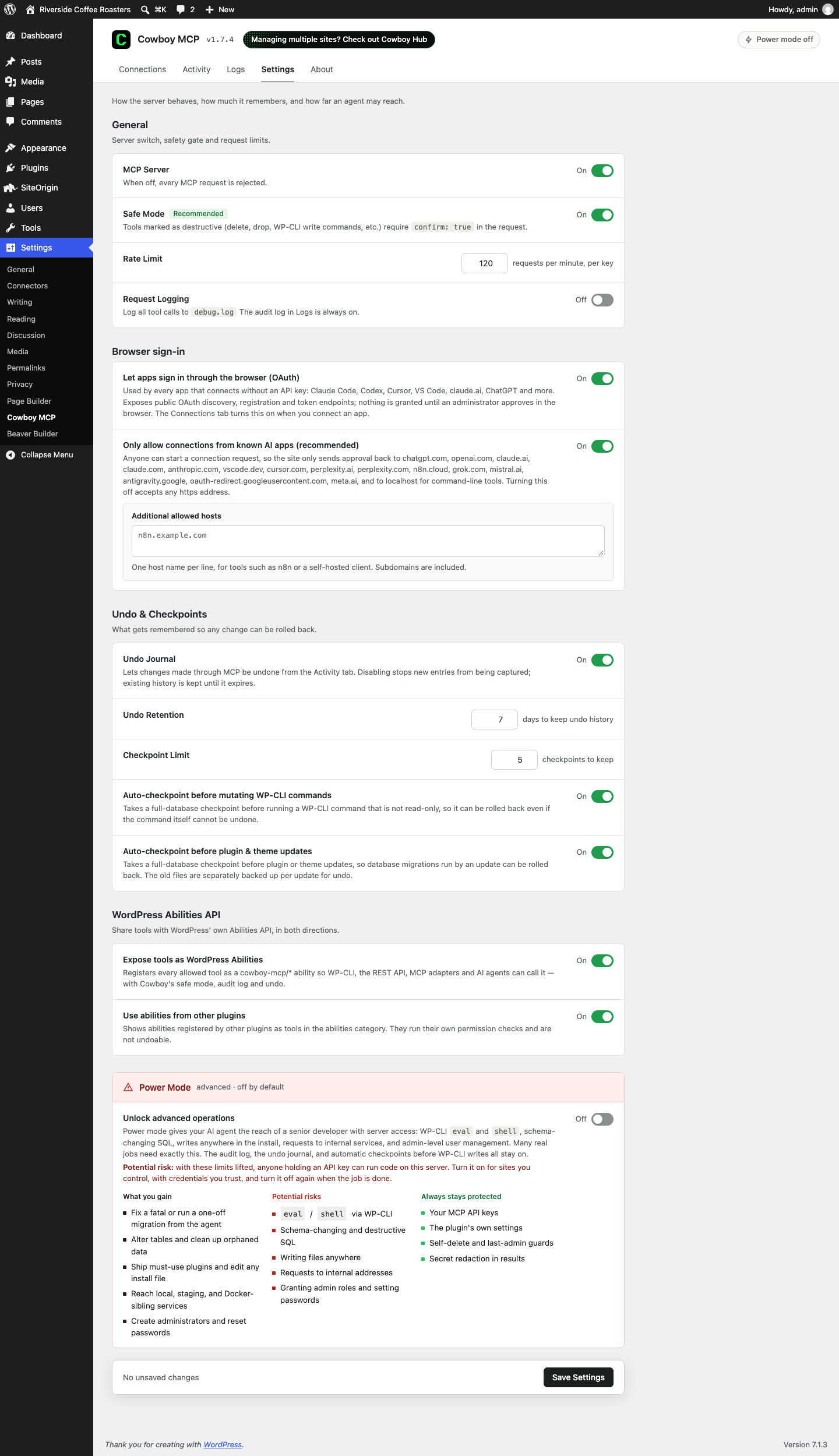Viewport: 839px width, 1456px height.
Task: Open the Activity tab
Action: [x=196, y=69]
